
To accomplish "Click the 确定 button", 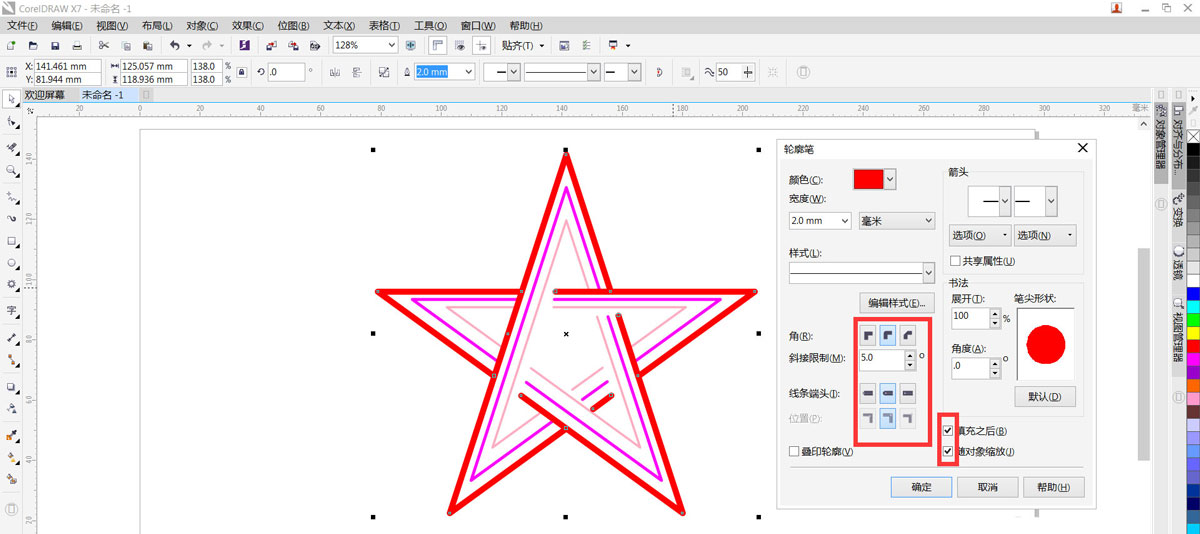I will [x=921, y=487].
